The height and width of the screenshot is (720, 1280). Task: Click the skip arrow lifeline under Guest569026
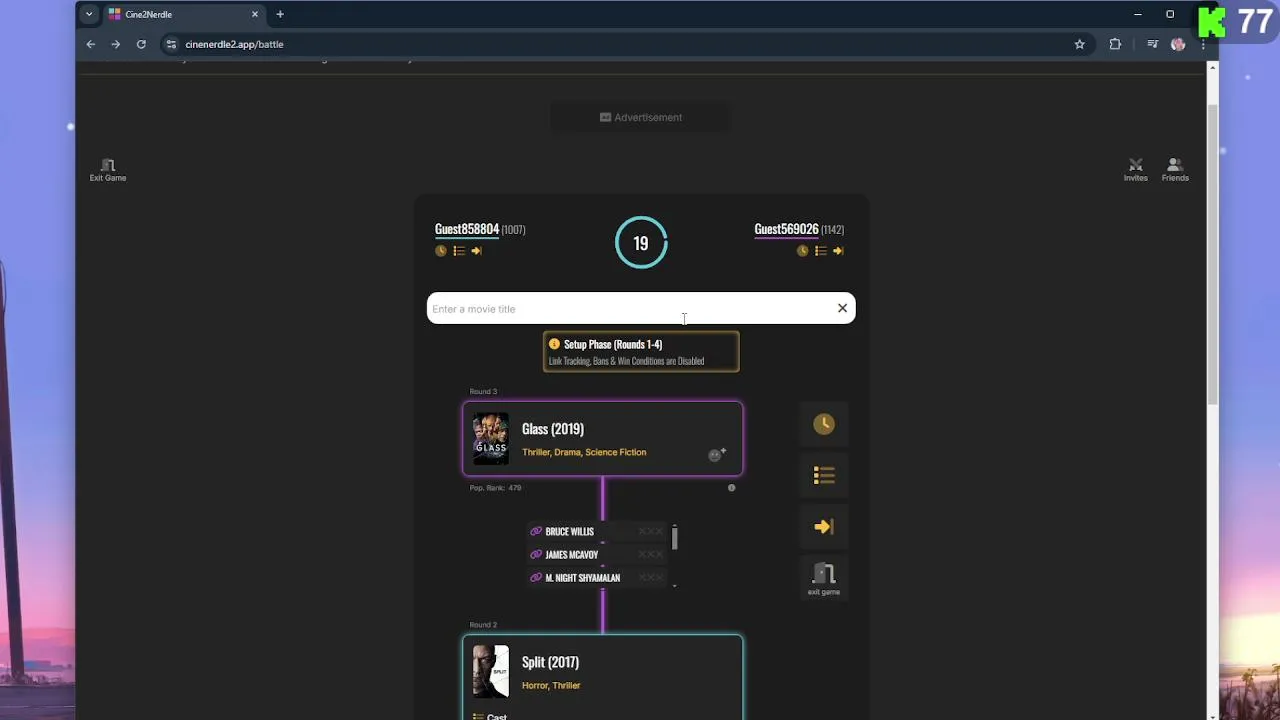point(838,251)
